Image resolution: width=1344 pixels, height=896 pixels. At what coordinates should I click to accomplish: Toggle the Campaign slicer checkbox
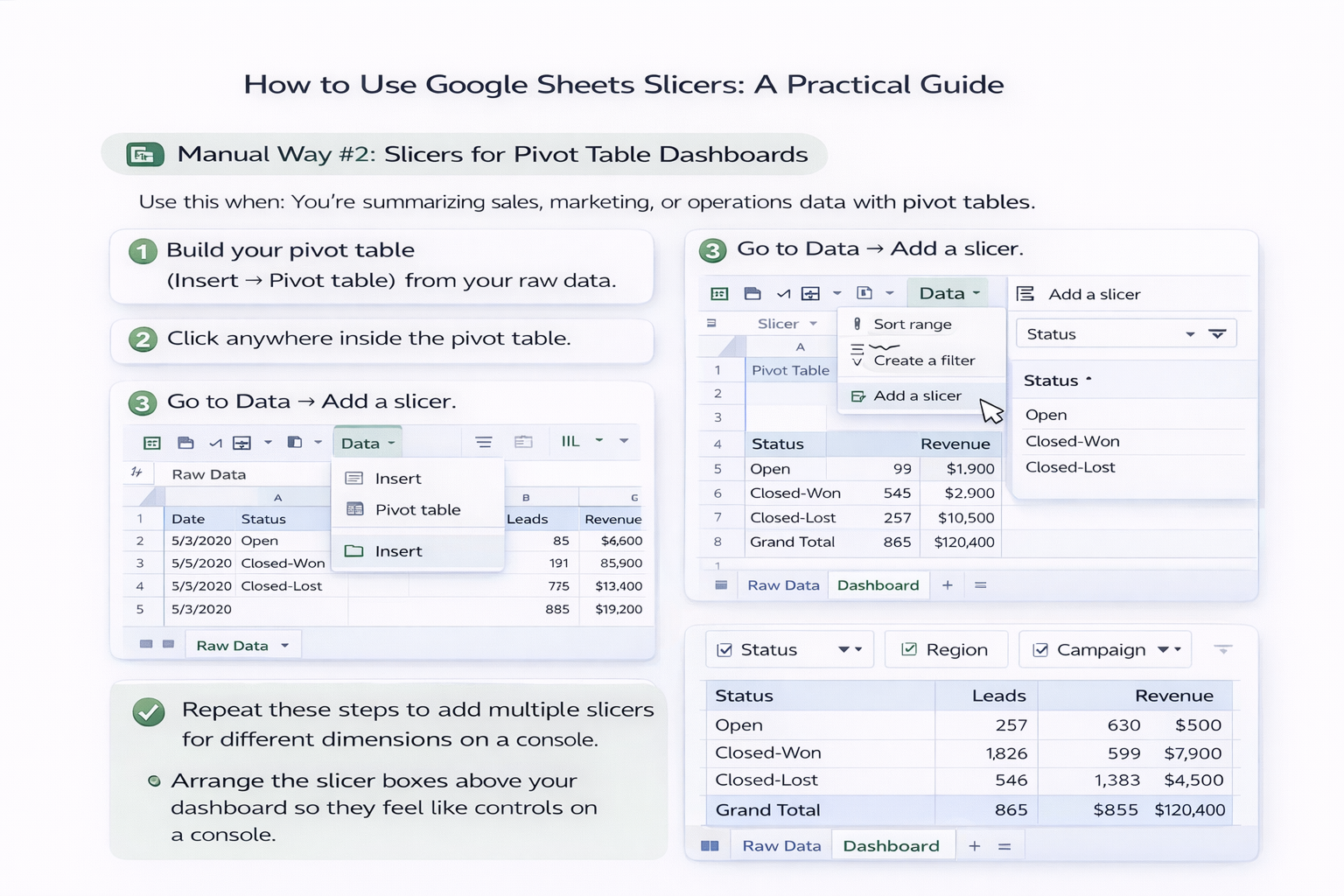pos(1040,649)
